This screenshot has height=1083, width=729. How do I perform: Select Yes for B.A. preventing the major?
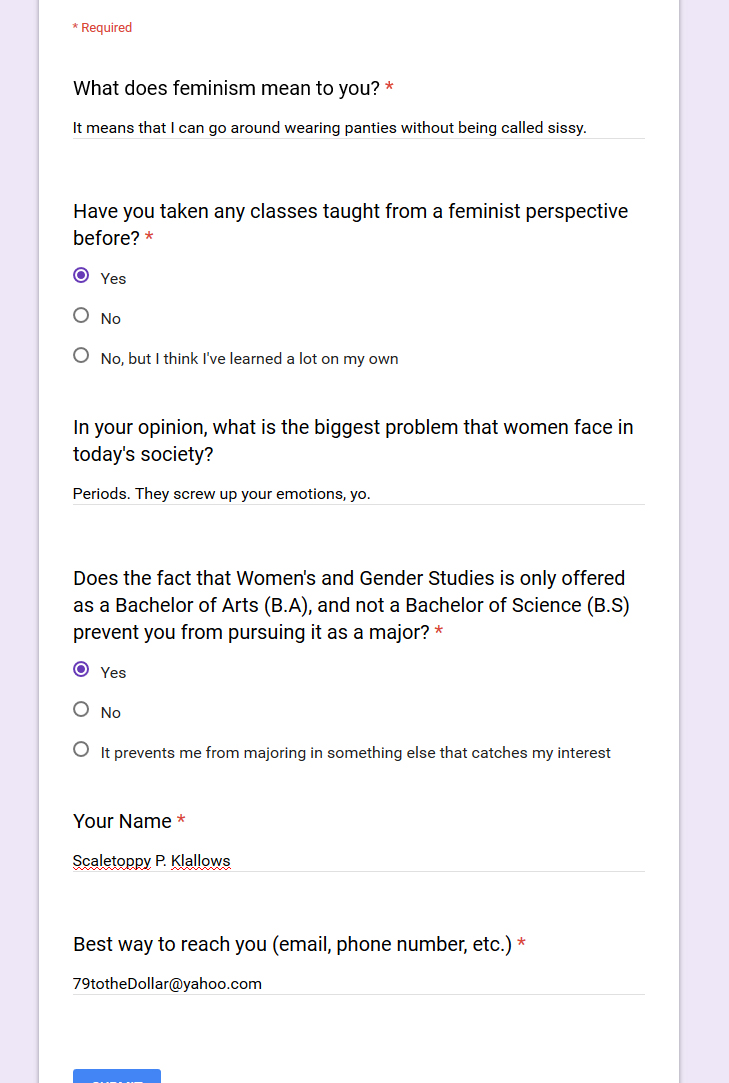coord(81,669)
